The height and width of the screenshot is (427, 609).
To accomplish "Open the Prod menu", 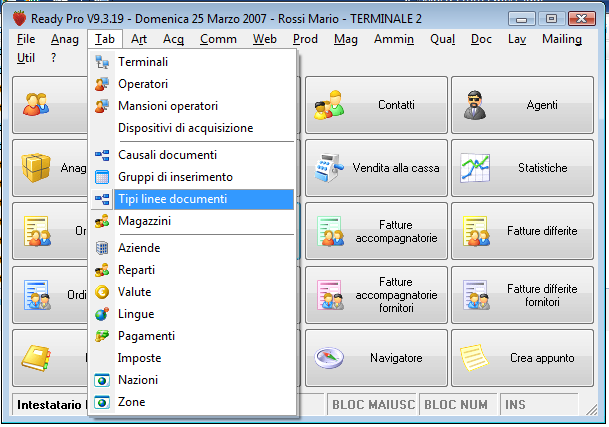I will point(305,39).
